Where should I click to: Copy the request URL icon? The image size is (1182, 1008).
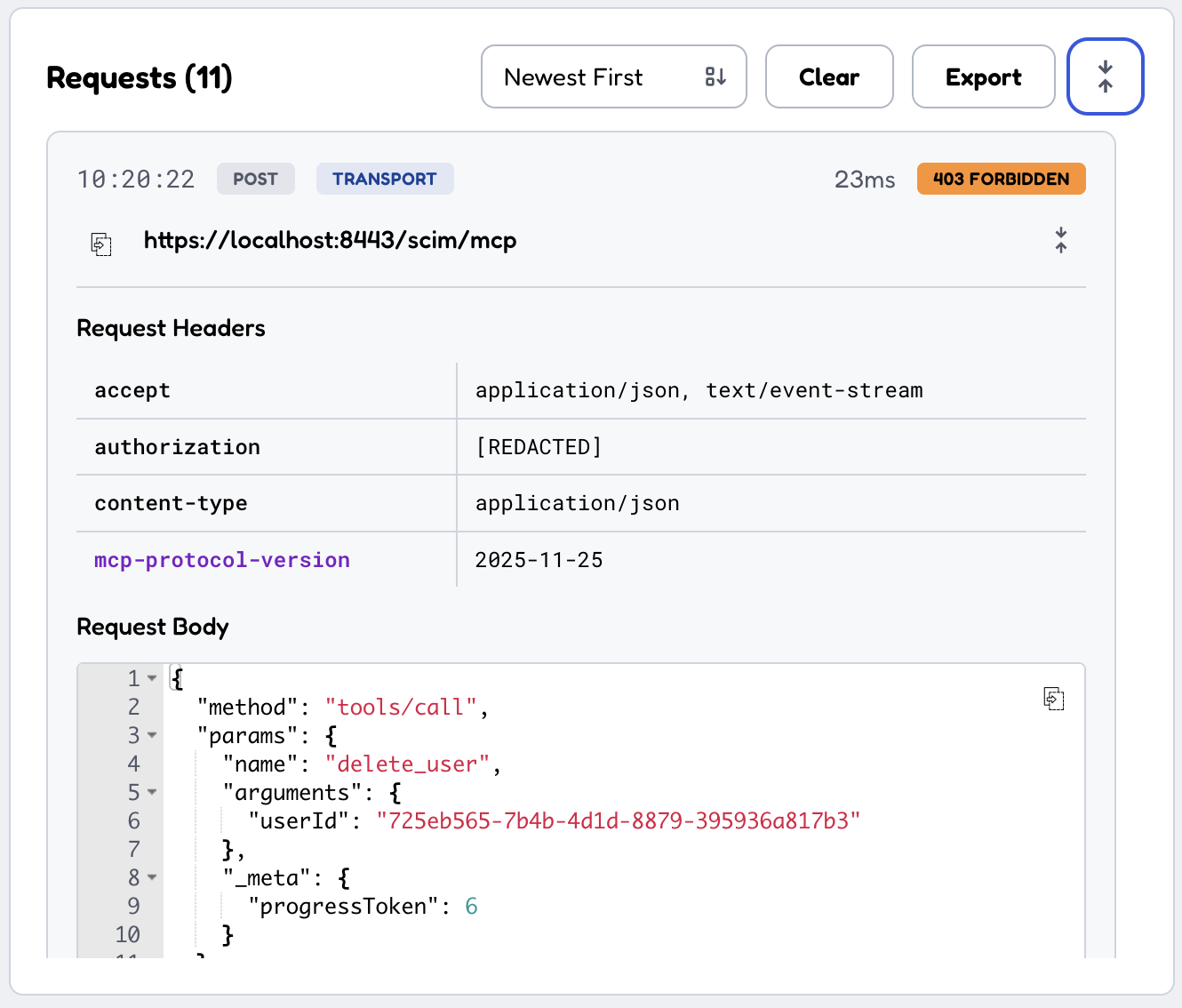tap(101, 244)
